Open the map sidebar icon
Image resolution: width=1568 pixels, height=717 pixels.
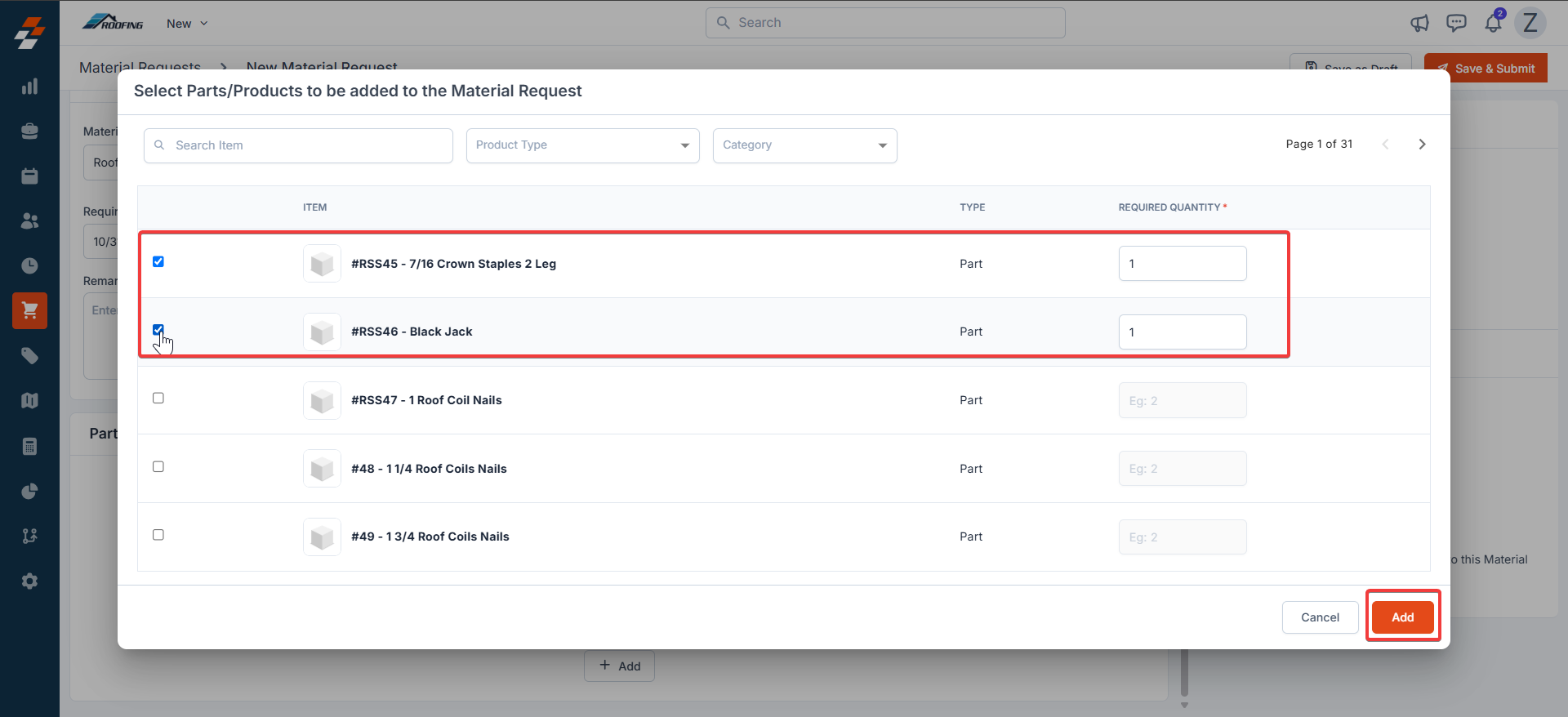coord(29,401)
